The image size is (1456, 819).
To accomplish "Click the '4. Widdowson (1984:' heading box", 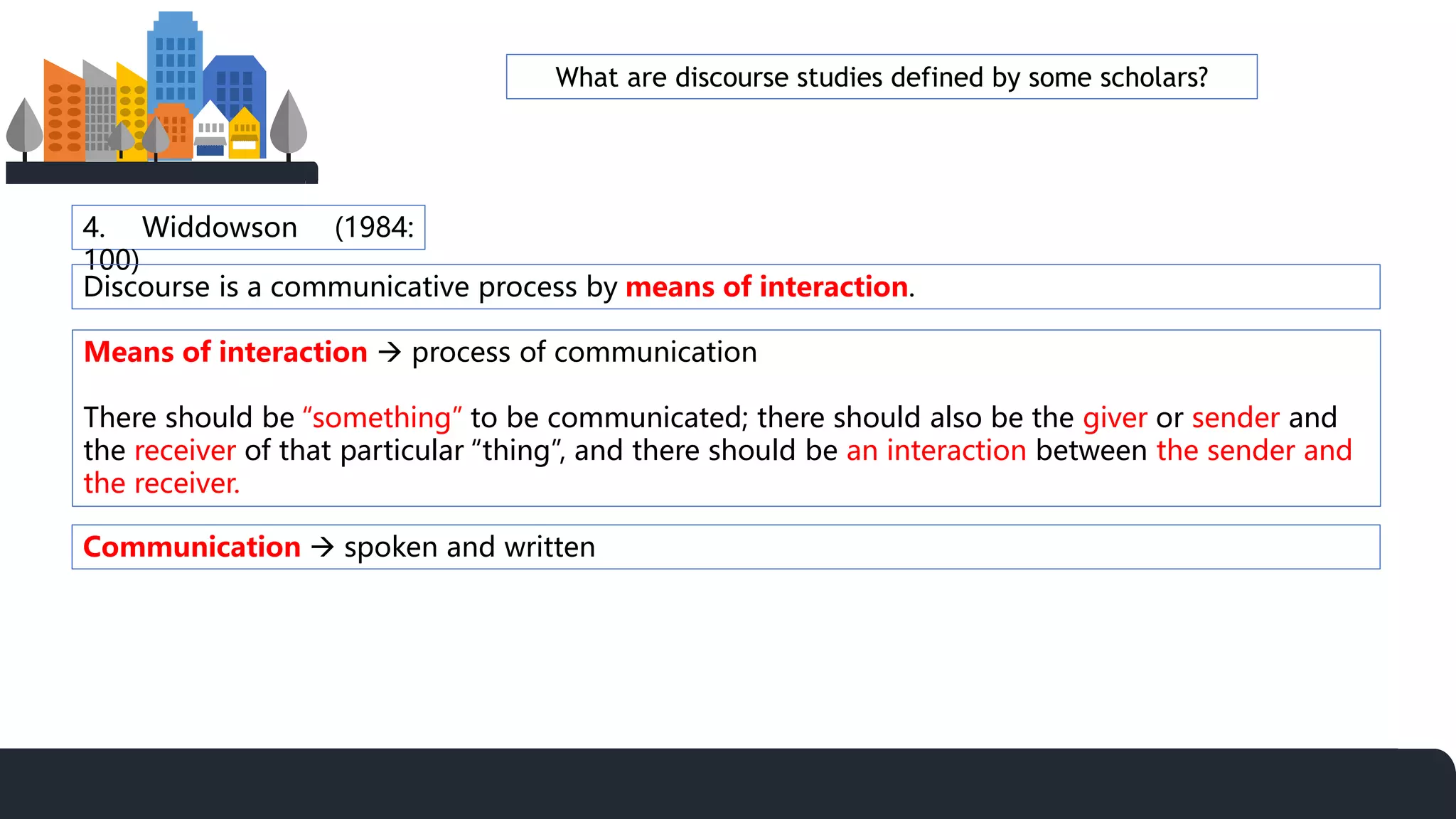I will 248,227.
